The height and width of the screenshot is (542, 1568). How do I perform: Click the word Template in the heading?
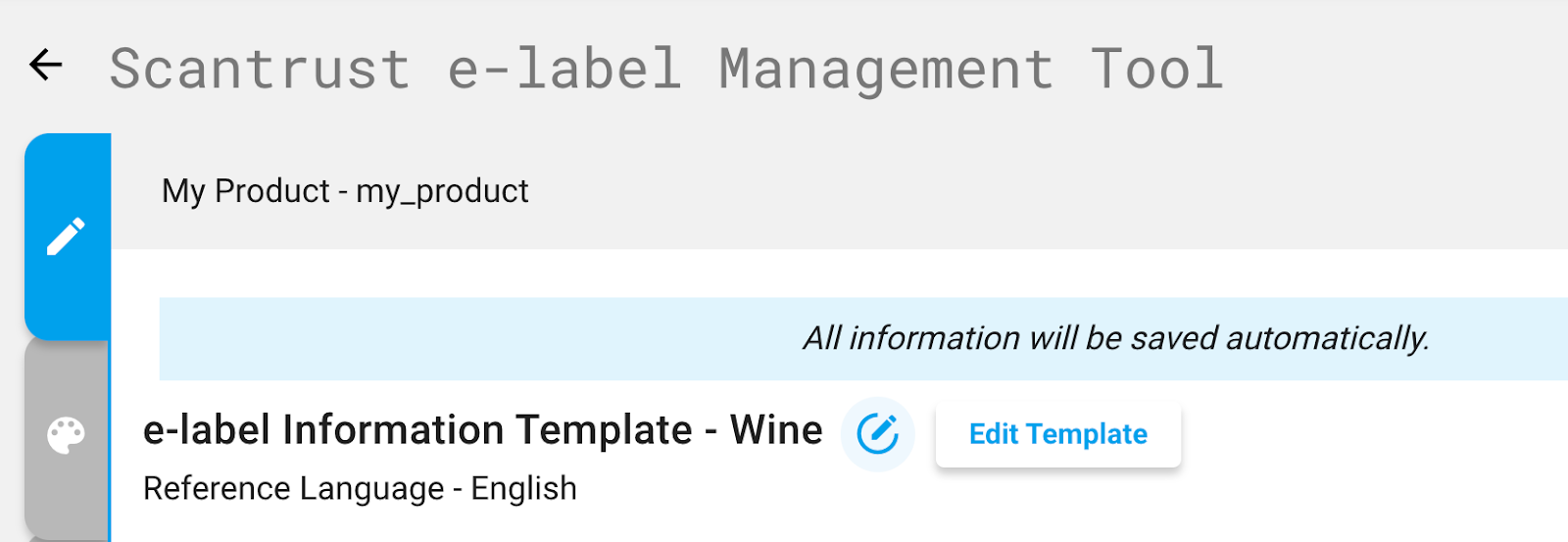pyautogui.click(x=604, y=430)
